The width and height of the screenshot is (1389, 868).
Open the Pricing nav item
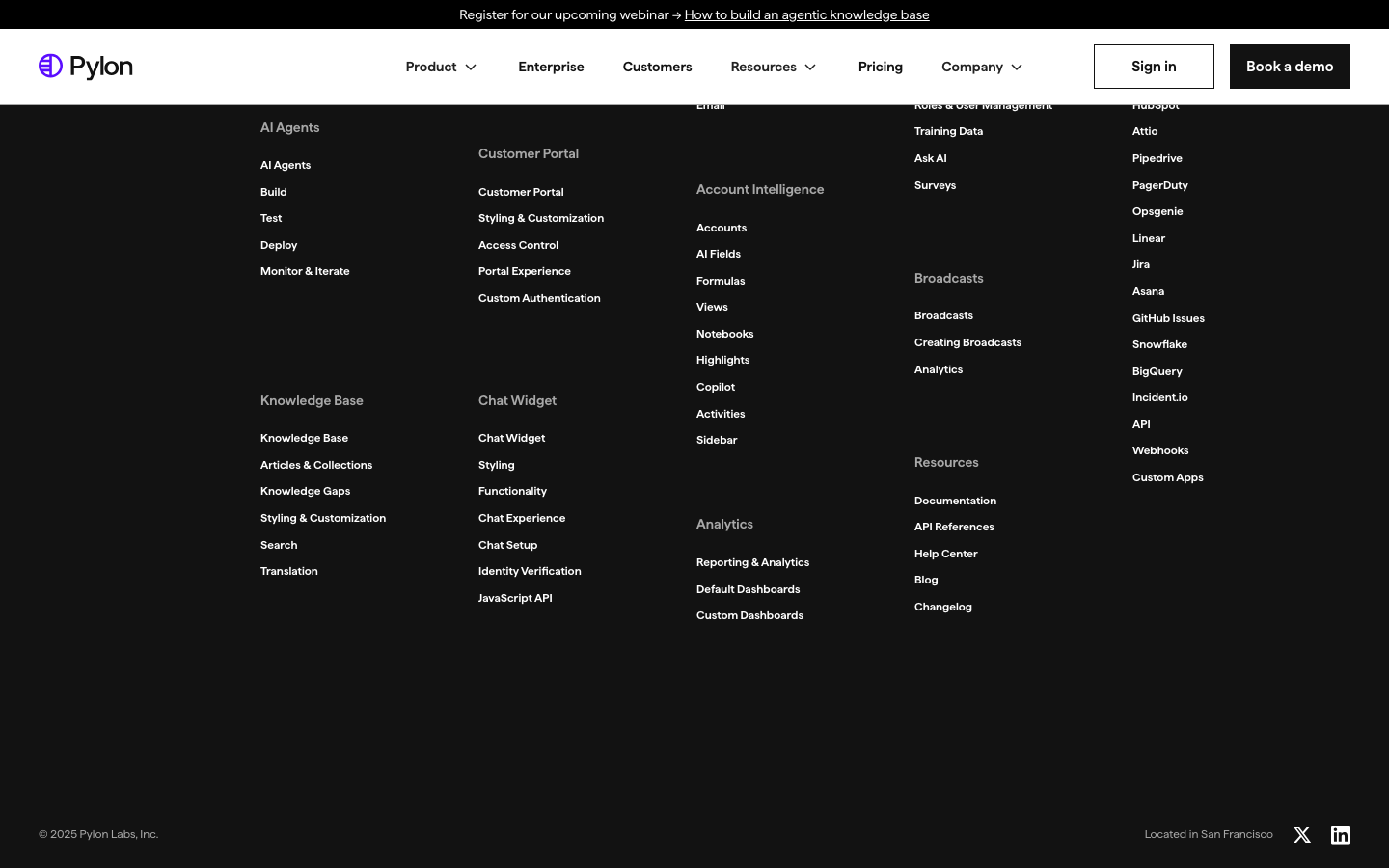click(881, 67)
